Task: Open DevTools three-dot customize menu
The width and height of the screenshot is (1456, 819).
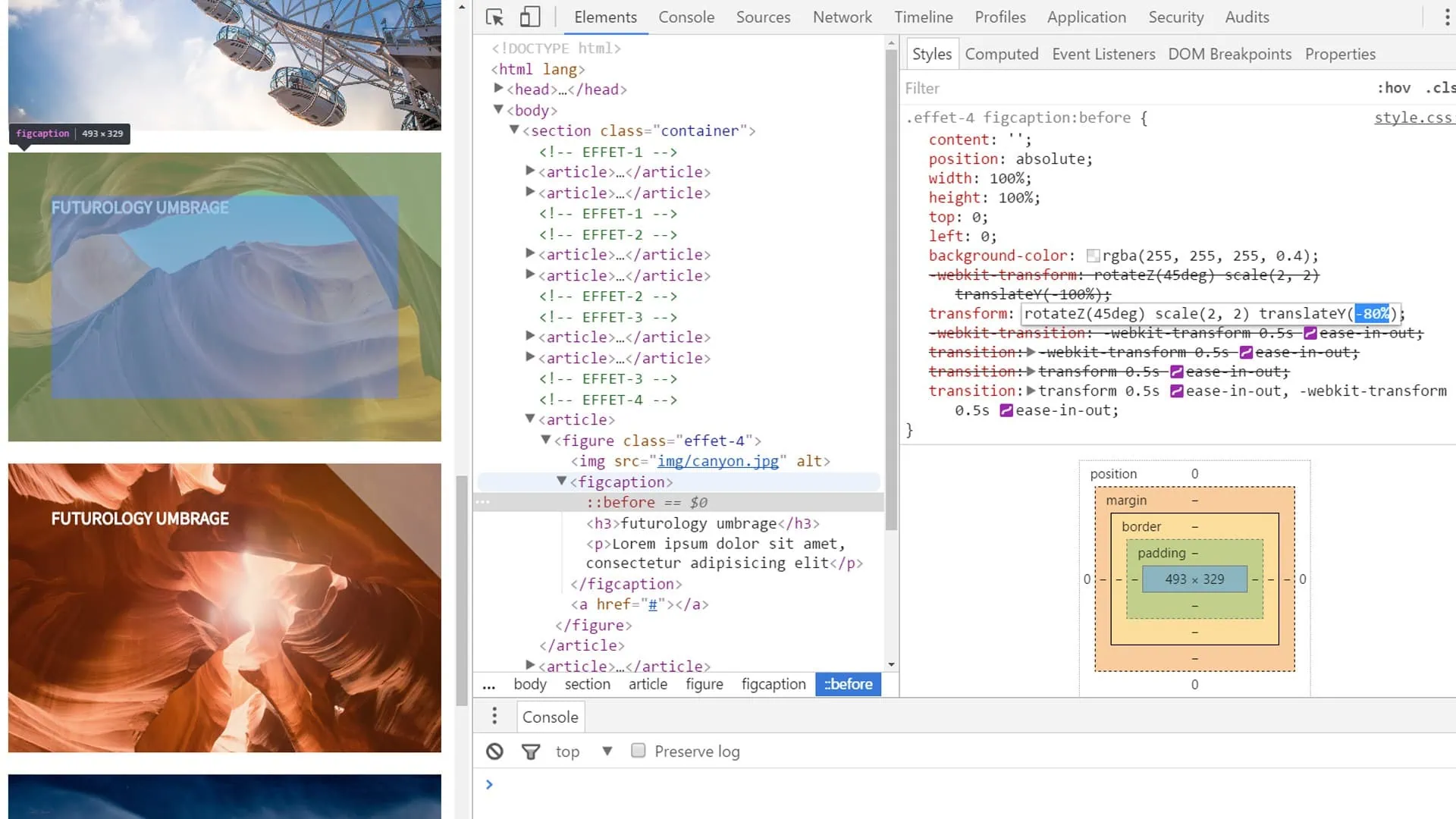Action: [1446, 17]
